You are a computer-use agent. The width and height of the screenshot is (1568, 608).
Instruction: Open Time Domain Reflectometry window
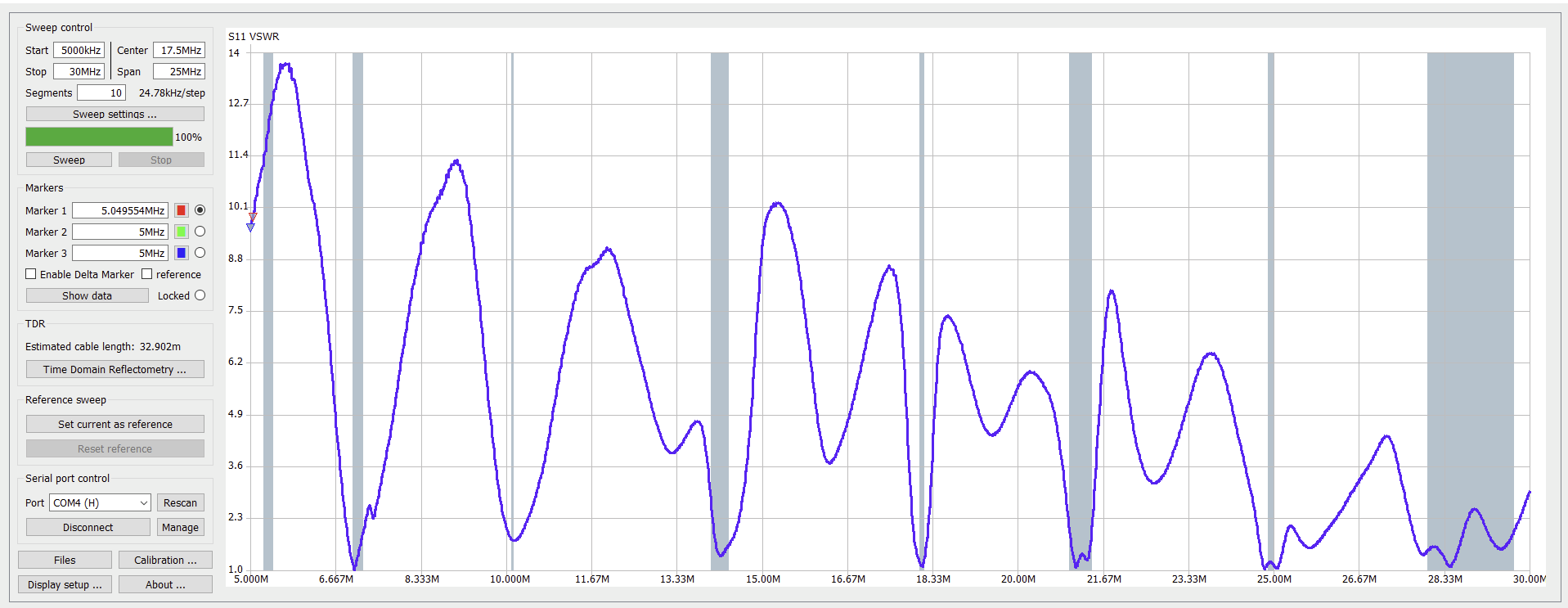(x=115, y=369)
